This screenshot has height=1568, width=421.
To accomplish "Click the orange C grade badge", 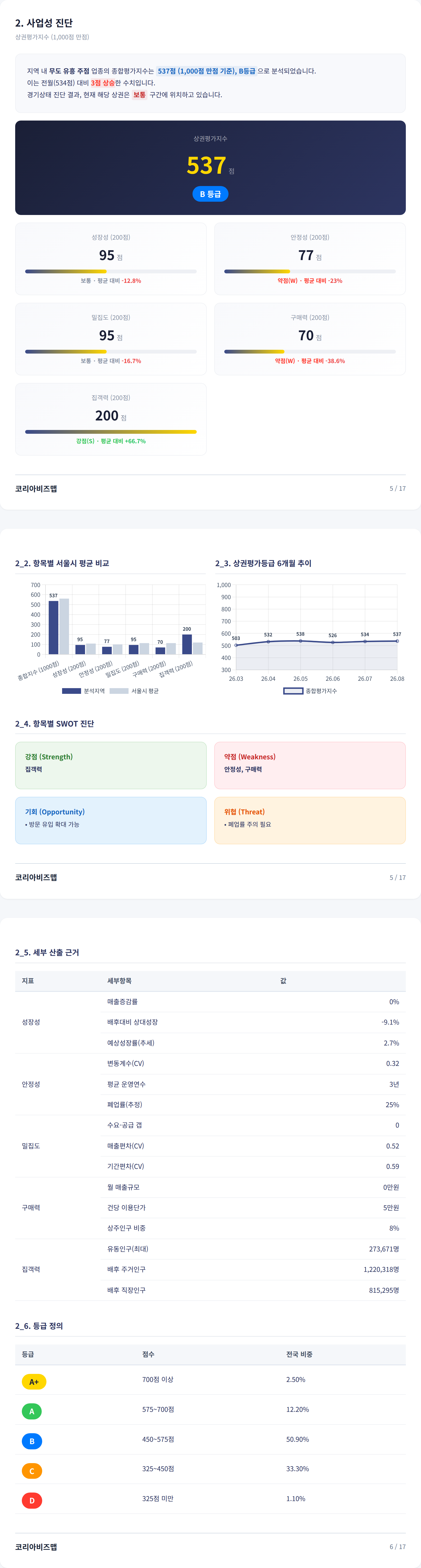I will tap(32, 1471).
